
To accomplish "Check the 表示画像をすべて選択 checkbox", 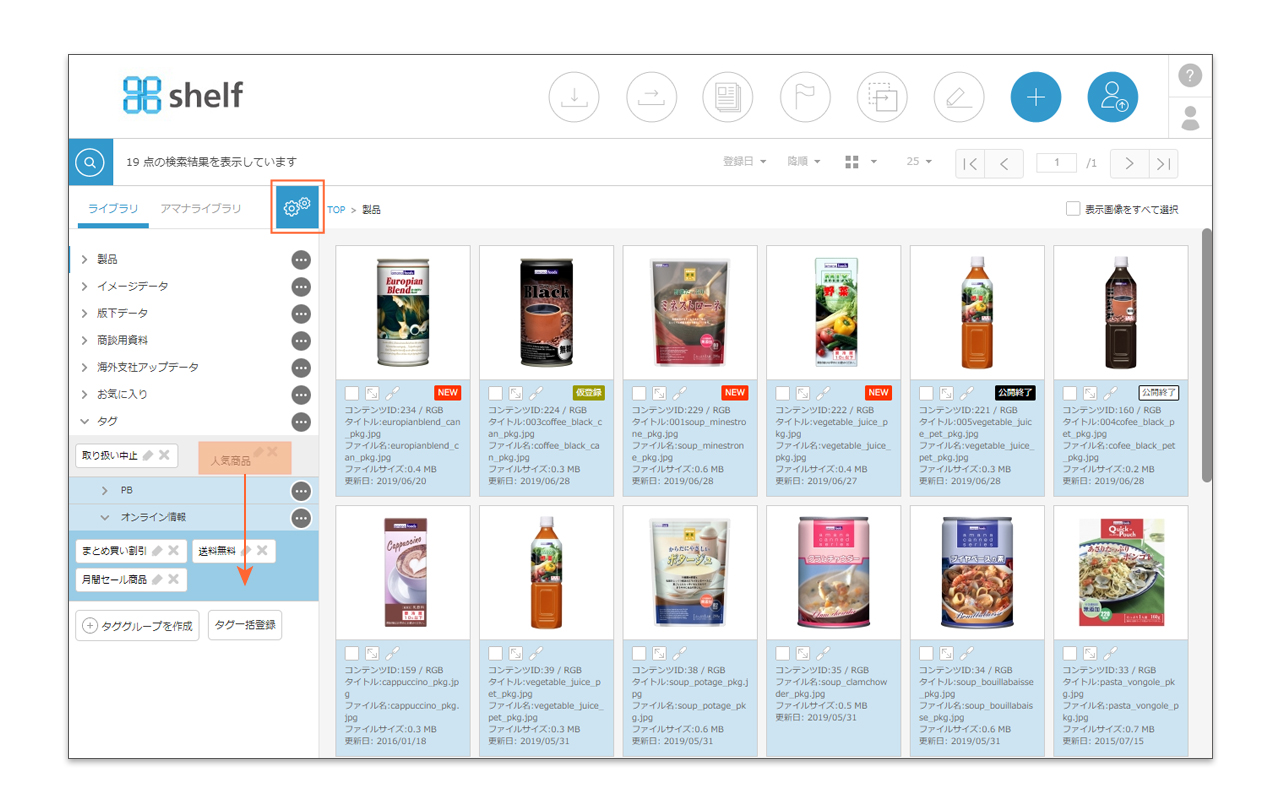I will [x=1073, y=209].
